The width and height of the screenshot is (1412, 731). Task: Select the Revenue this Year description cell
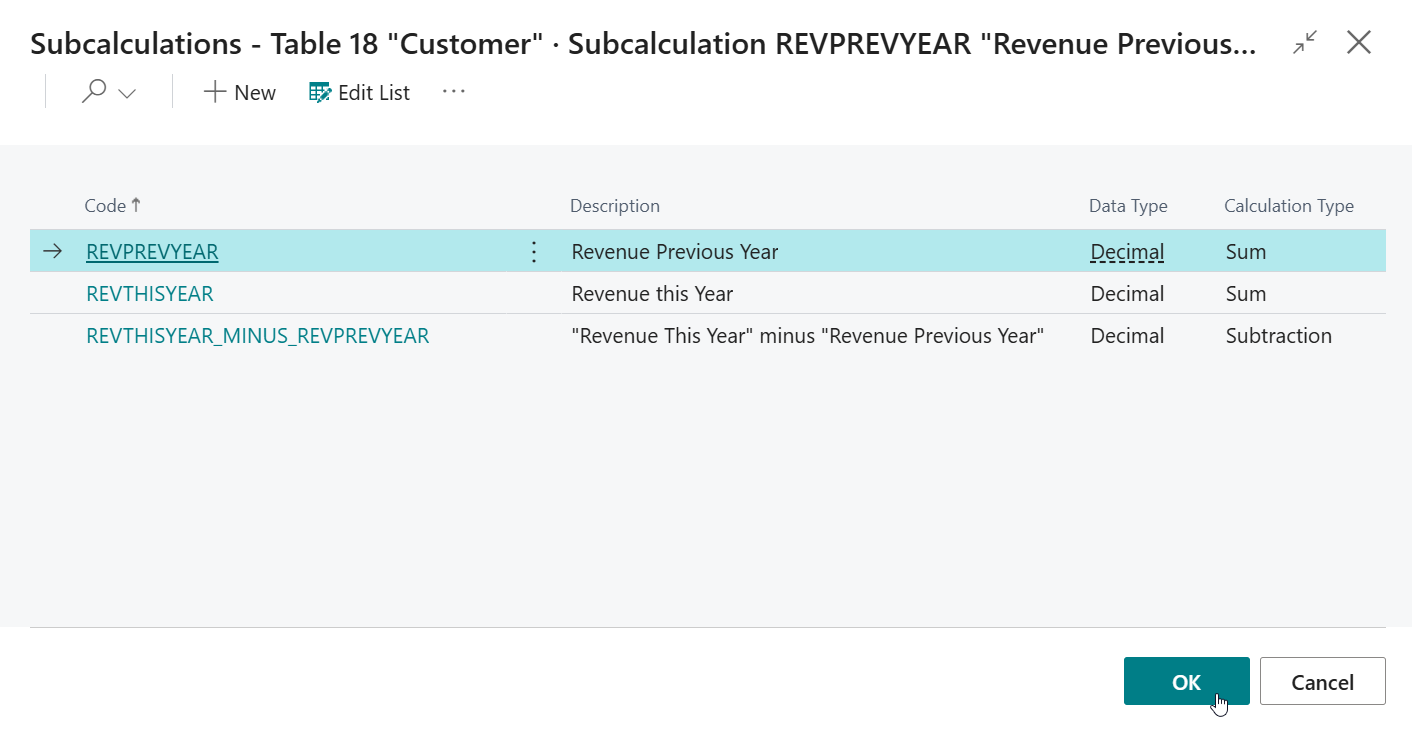click(x=652, y=294)
